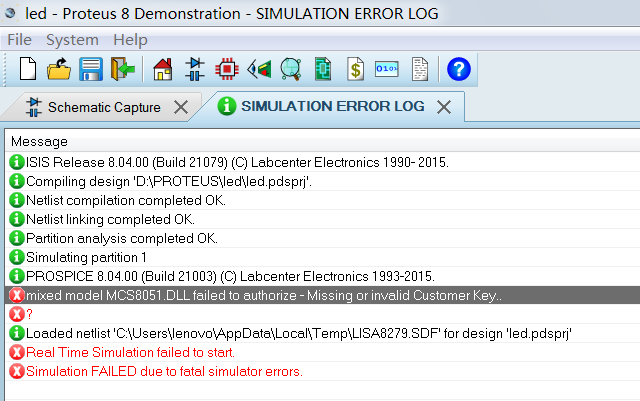640x401 pixels.
Task: Select the red '?' error row
Action: coord(322,314)
